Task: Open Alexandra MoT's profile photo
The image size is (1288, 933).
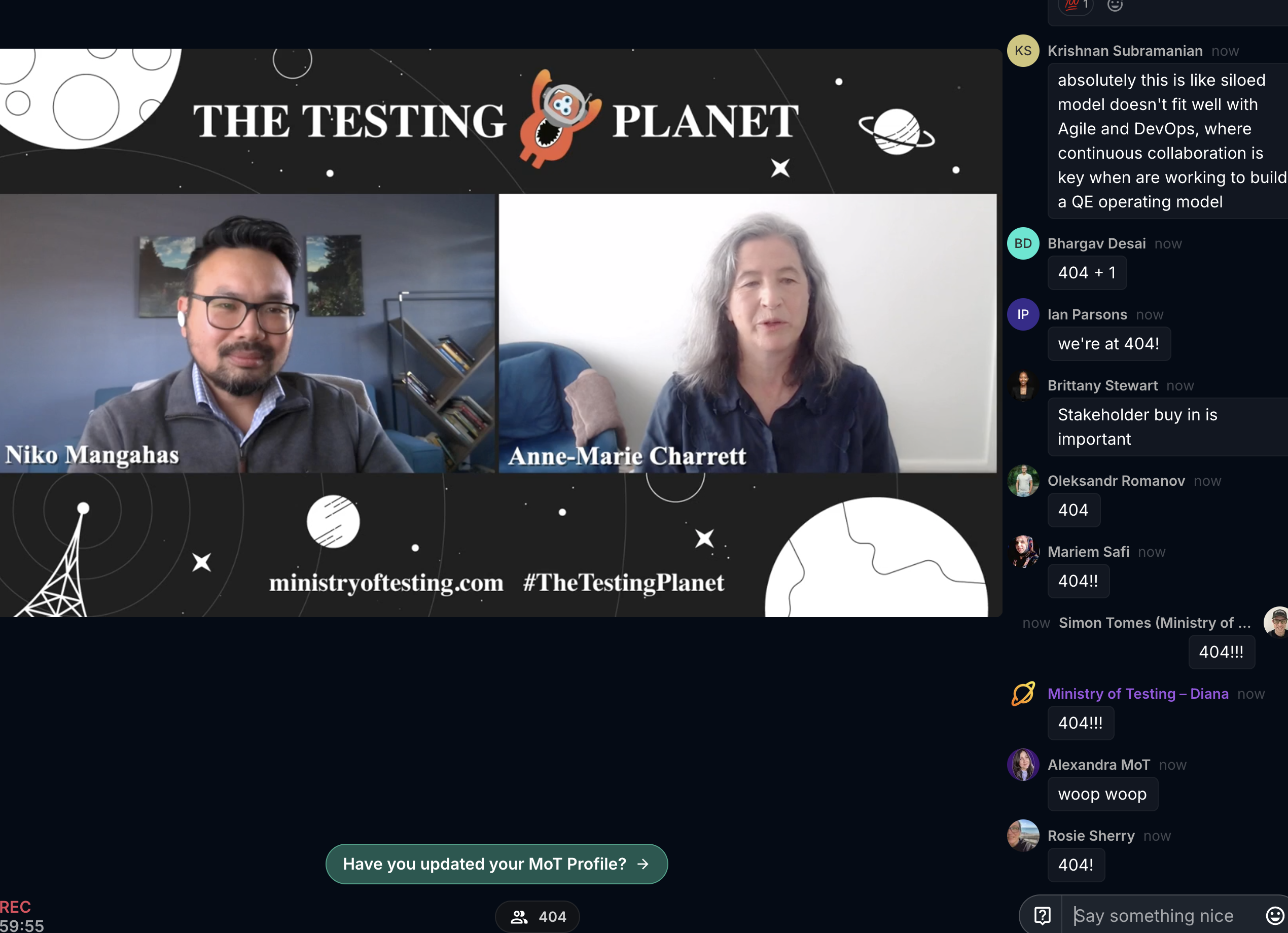Action: [x=1023, y=765]
